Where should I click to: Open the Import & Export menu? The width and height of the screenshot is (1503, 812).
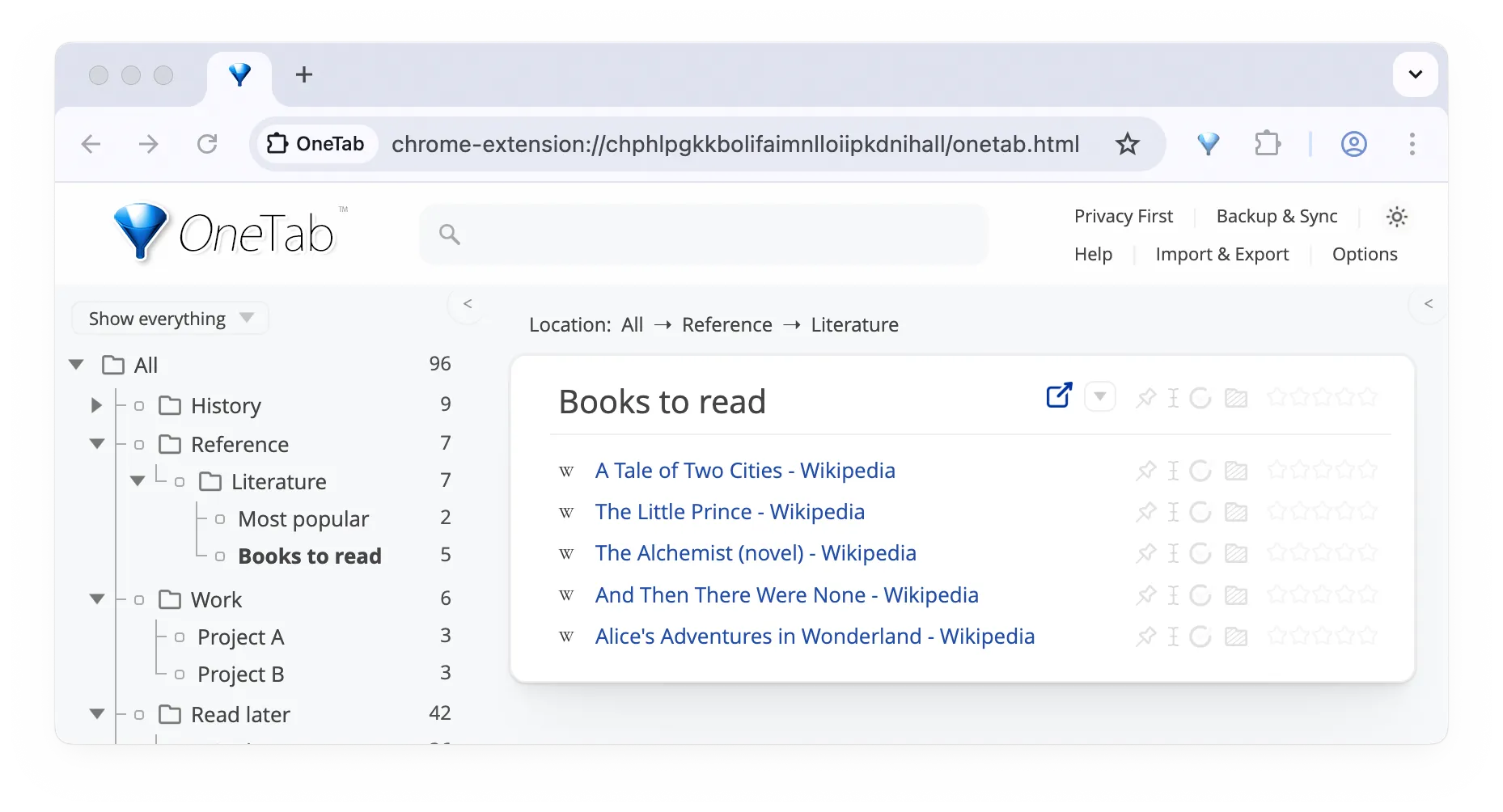(1221, 255)
